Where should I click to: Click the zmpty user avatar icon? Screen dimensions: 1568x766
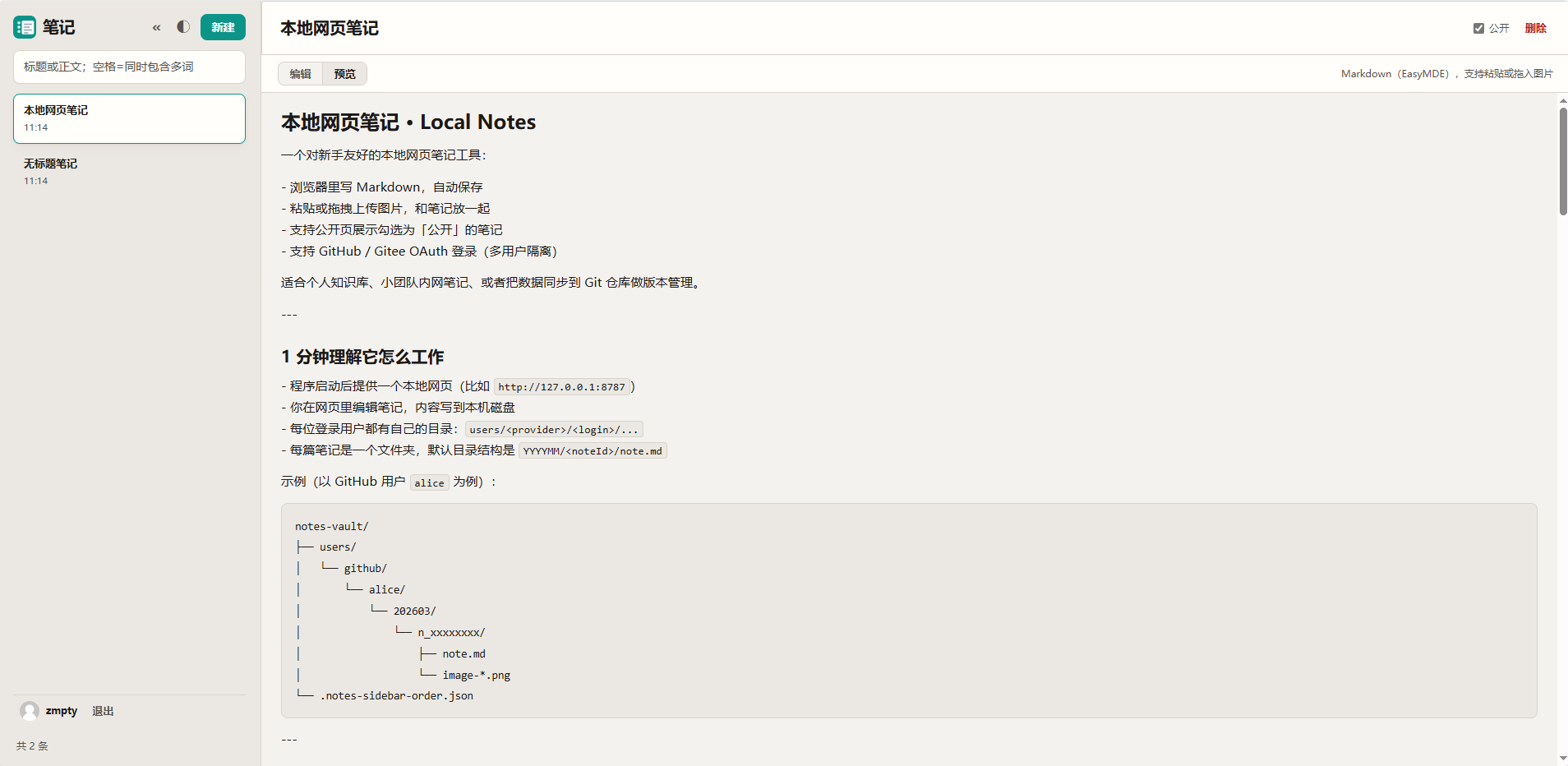[x=30, y=711]
